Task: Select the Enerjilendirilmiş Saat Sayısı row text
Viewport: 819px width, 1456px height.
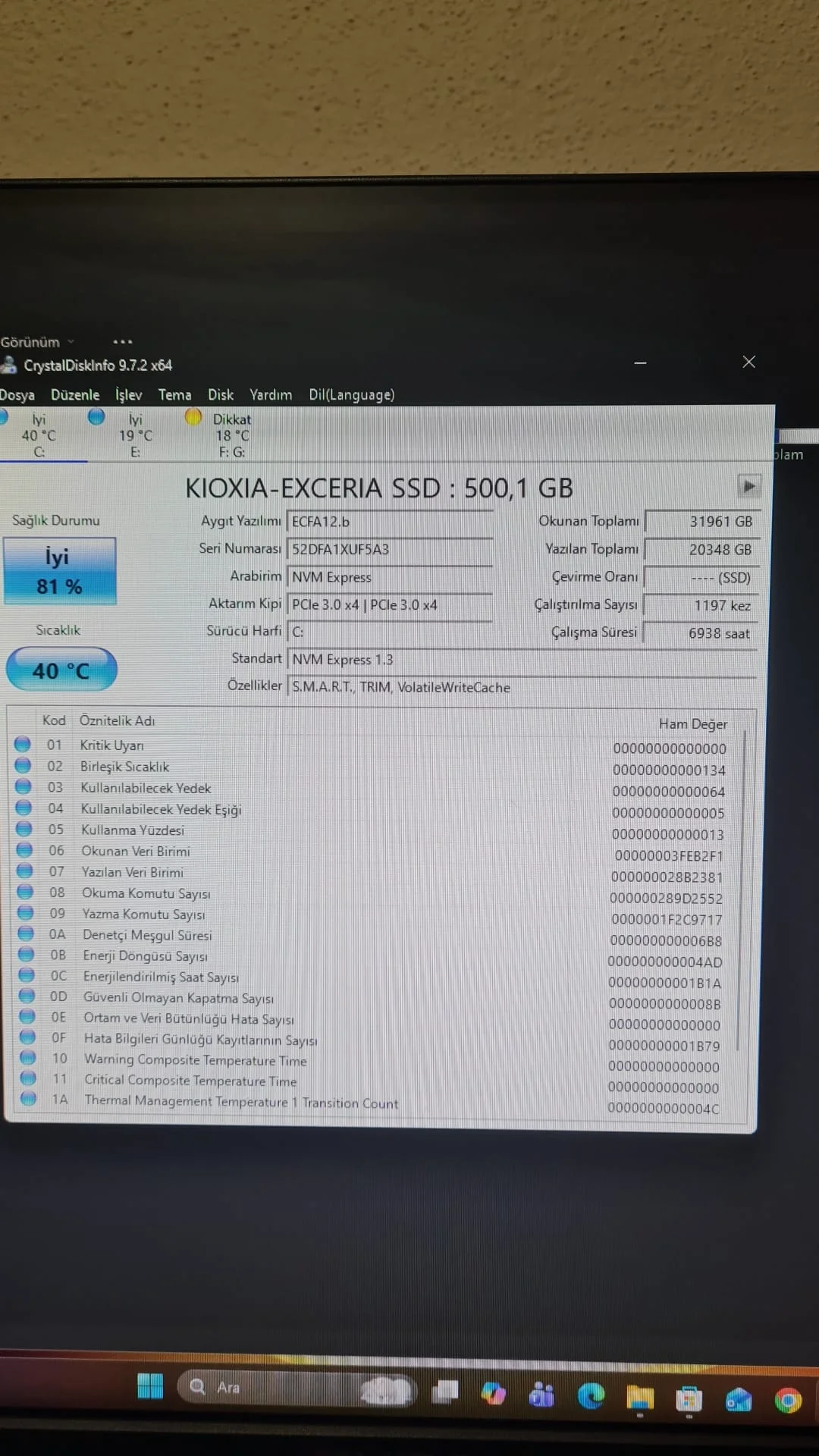Action: pyautogui.click(x=161, y=977)
